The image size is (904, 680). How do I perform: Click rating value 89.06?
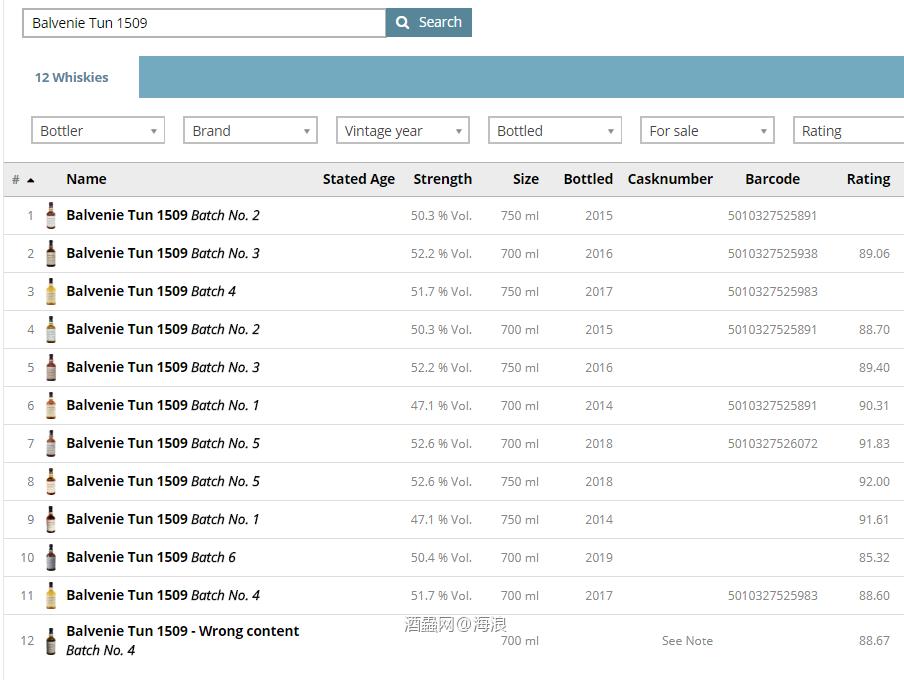tap(874, 254)
